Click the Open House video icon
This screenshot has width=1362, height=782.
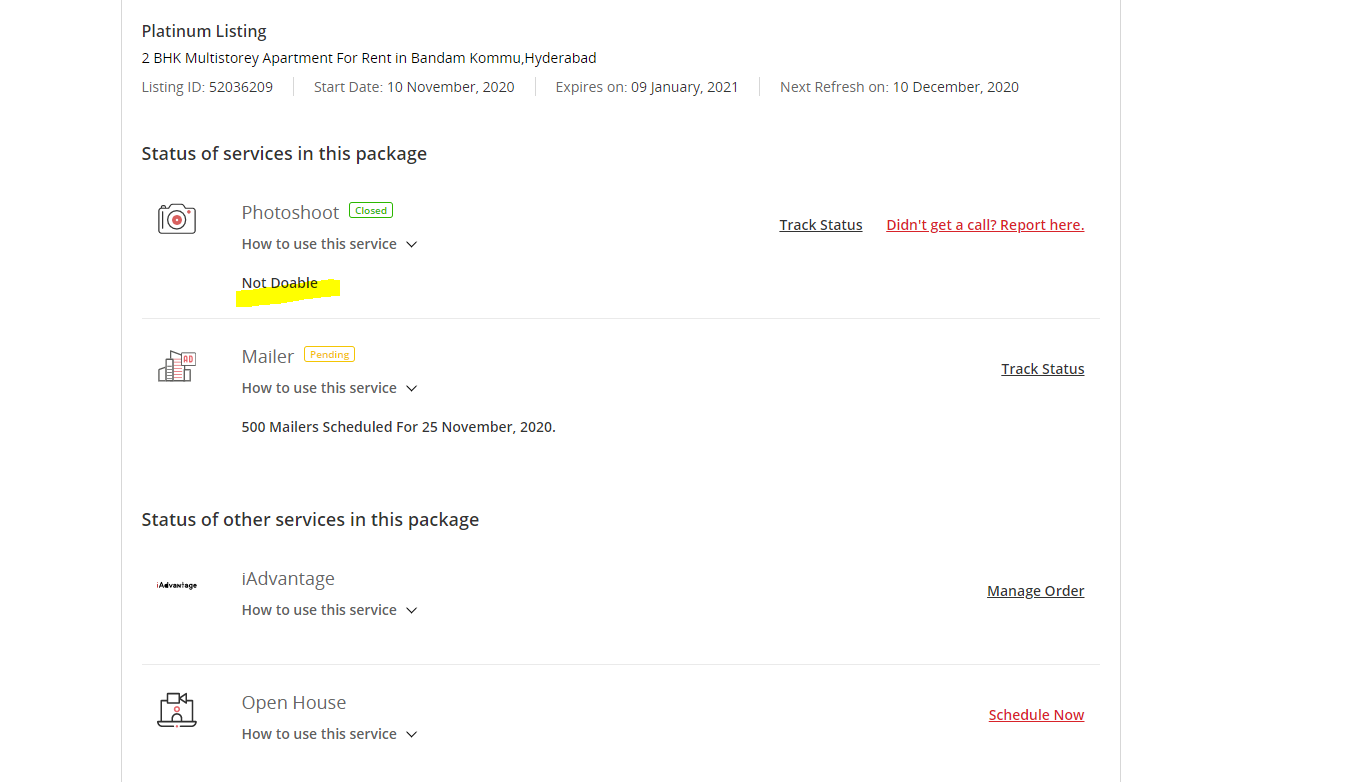tap(177, 709)
